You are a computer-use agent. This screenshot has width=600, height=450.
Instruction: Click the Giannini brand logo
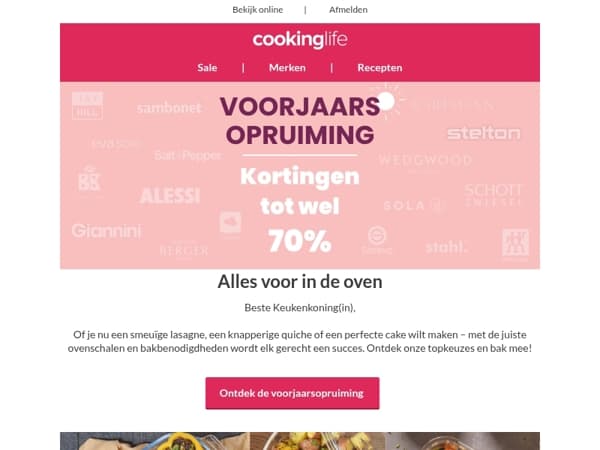tap(106, 231)
